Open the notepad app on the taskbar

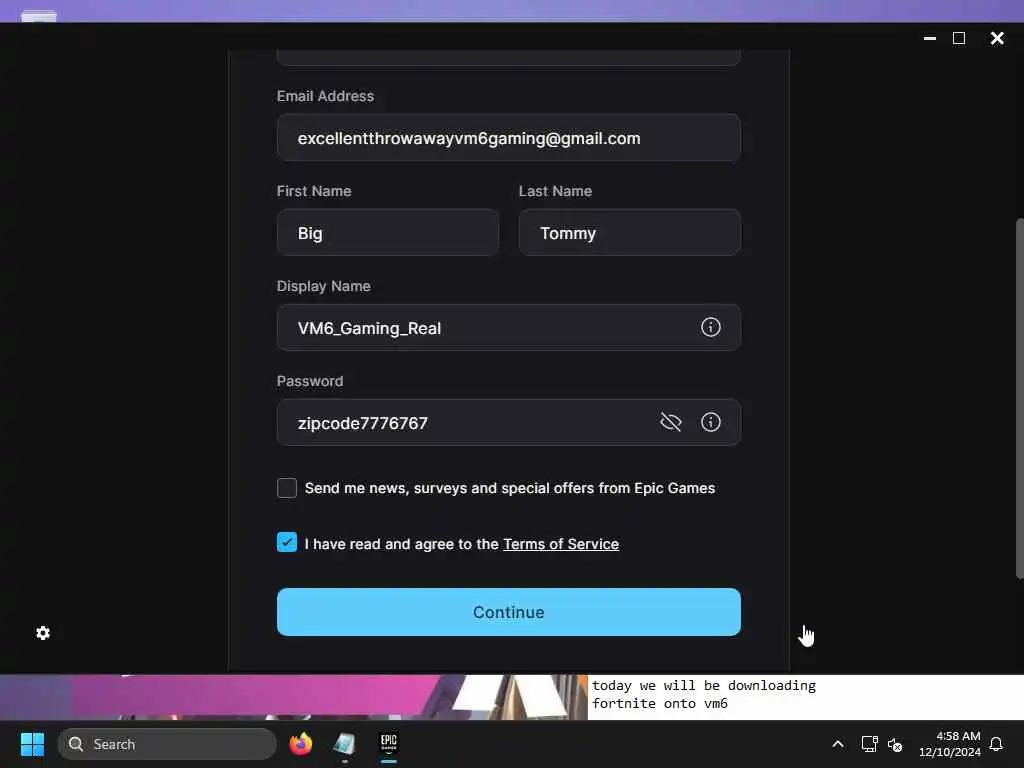(344, 744)
